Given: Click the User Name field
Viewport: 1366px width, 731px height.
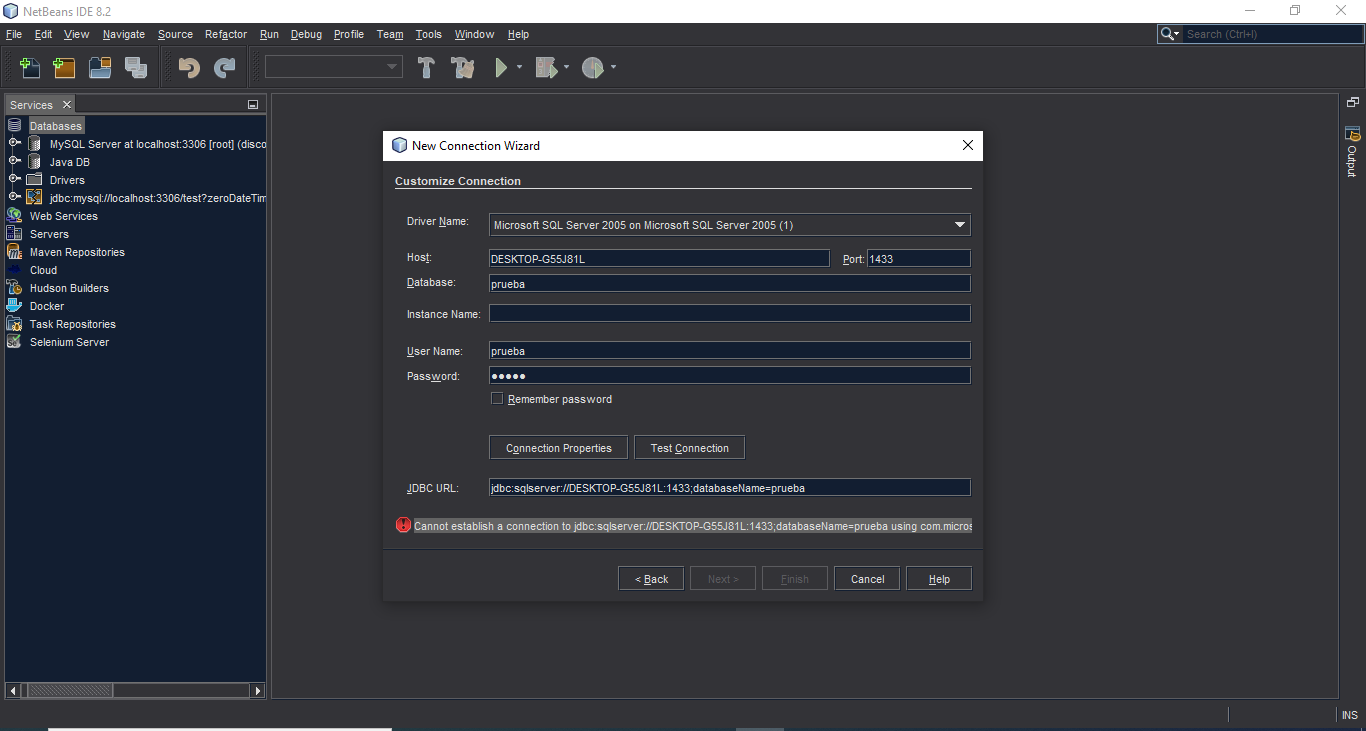Looking at the screenshot, I should tap(729, 351).
